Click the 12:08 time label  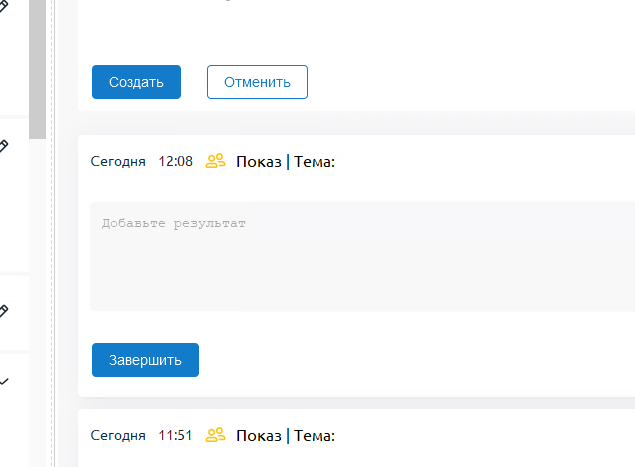tap(176, 161)
